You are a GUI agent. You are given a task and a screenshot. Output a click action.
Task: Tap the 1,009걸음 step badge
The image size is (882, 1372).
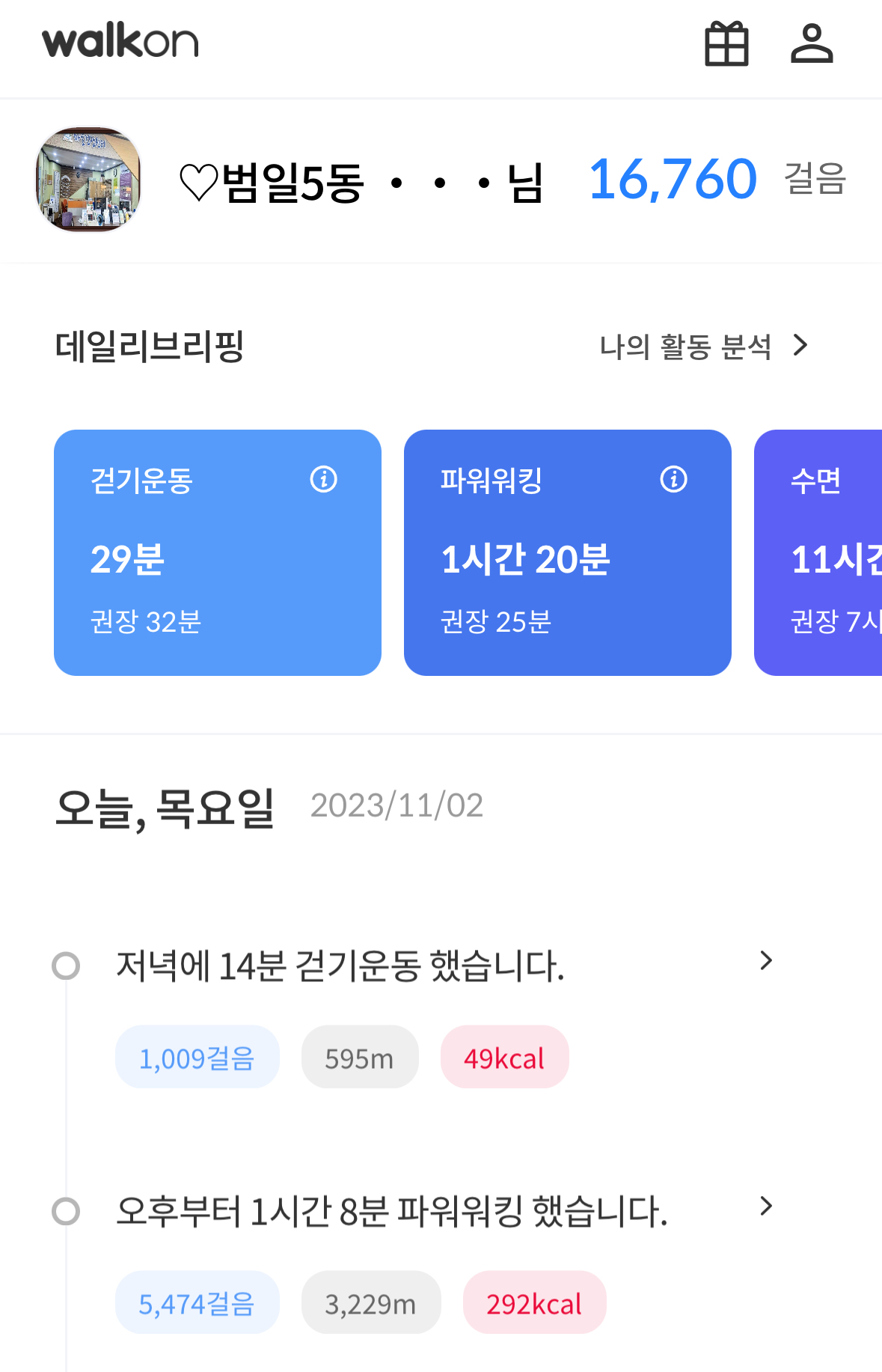pyautogui.click(x=197, y=1058)
